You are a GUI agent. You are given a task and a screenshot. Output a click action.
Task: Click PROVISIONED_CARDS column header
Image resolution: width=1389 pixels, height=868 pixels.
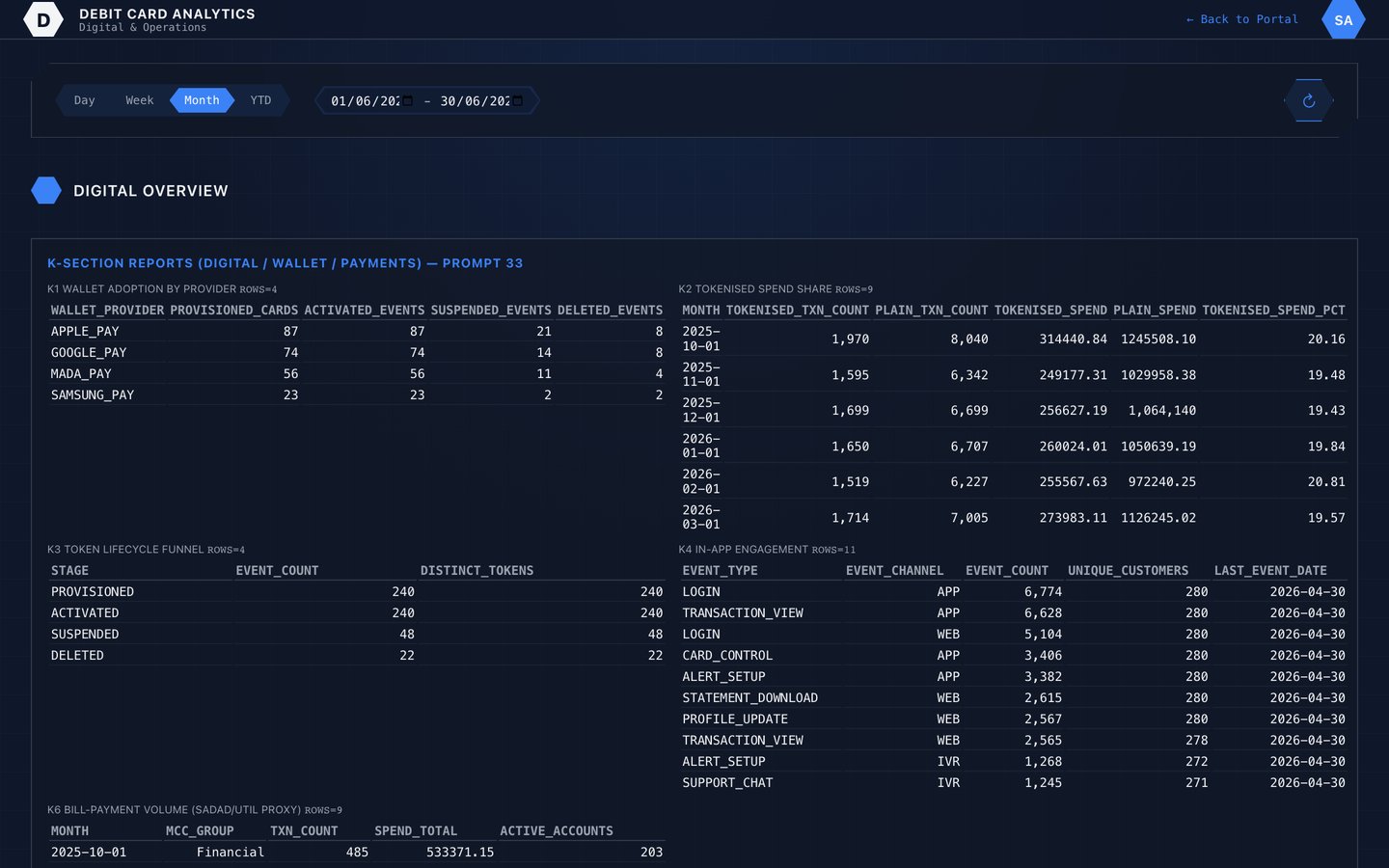click(x=233, y=311)
